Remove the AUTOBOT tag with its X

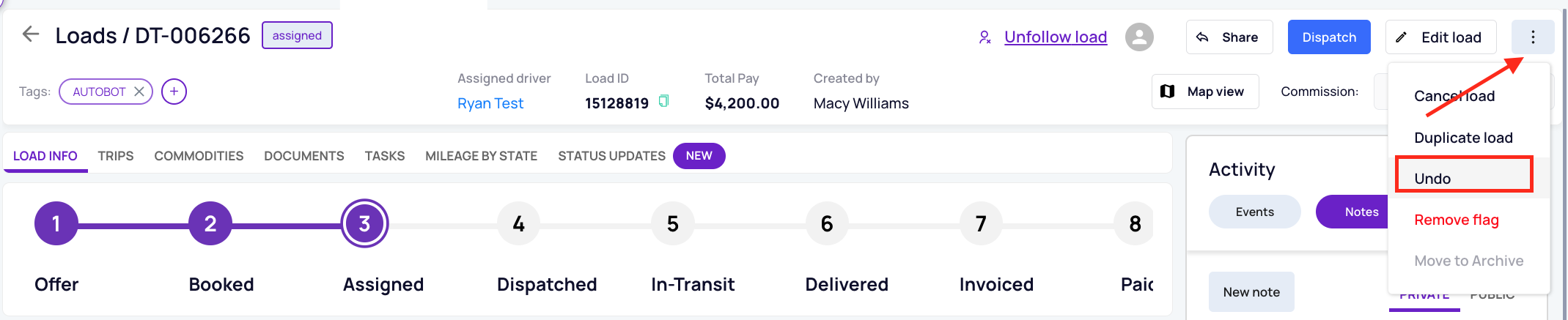point(139,92)
